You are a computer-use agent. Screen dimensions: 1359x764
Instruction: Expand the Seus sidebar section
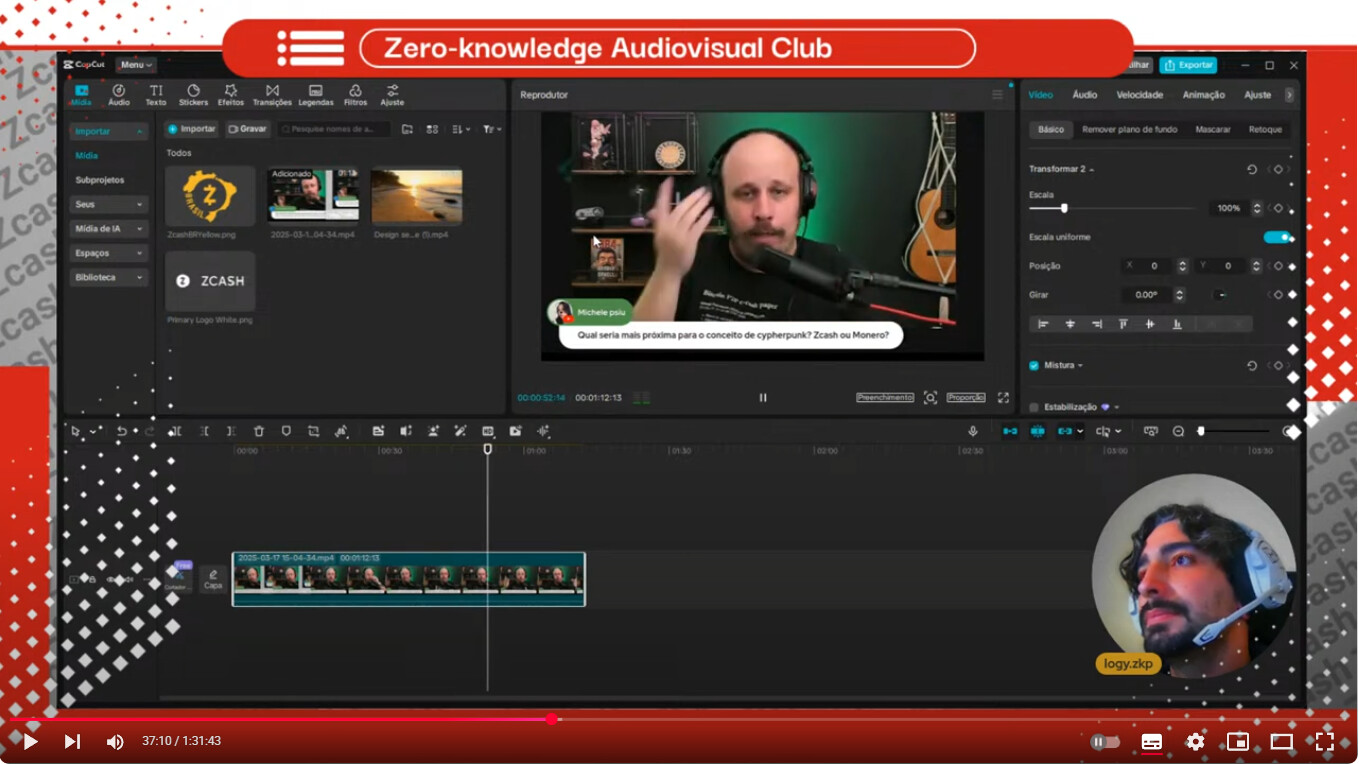click(x=108, y=204)
